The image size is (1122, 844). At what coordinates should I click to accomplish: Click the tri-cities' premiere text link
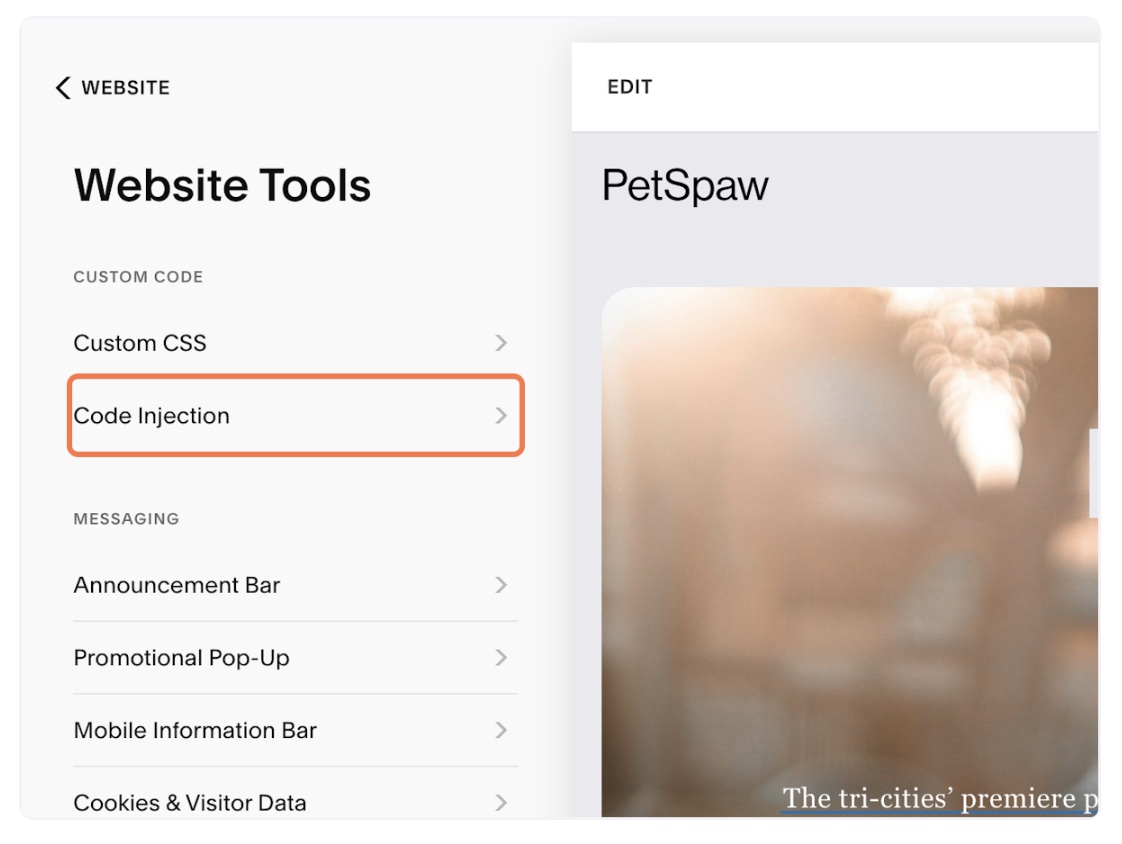[940, 799]
